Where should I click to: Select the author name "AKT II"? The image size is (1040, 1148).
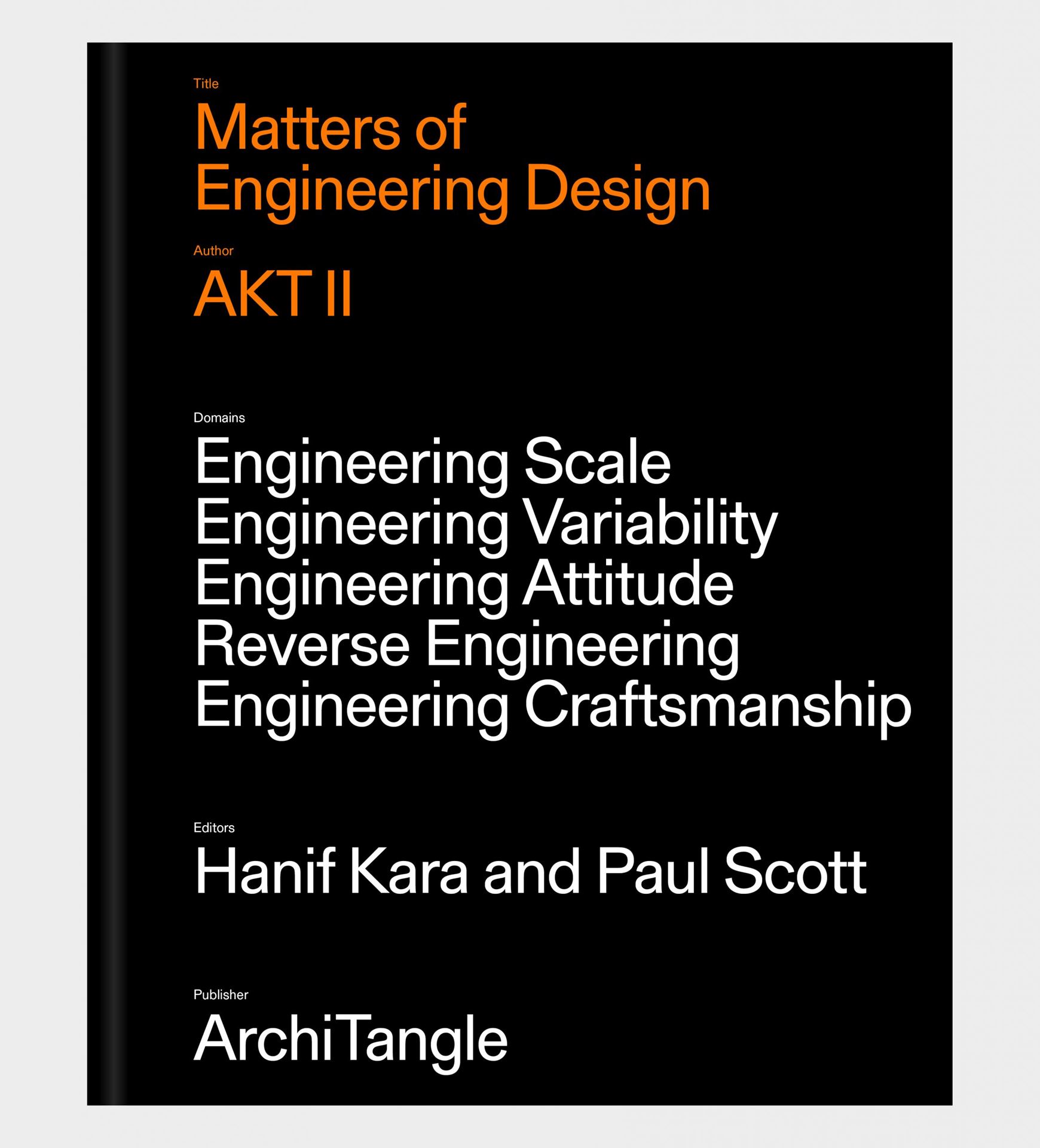(x=273, y=295)
